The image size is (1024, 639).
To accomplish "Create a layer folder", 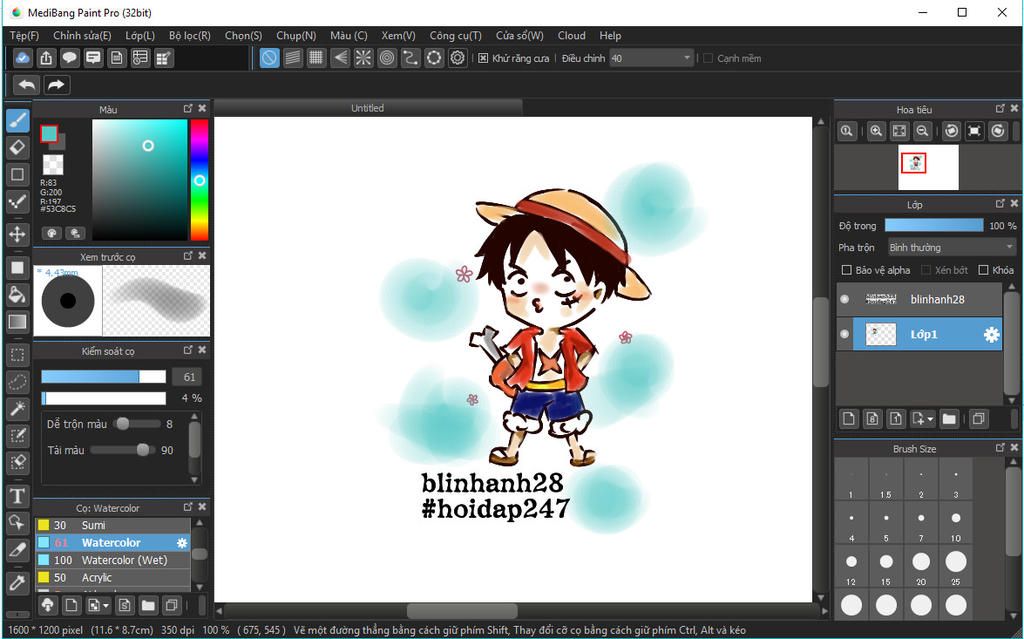I will 949,418.
